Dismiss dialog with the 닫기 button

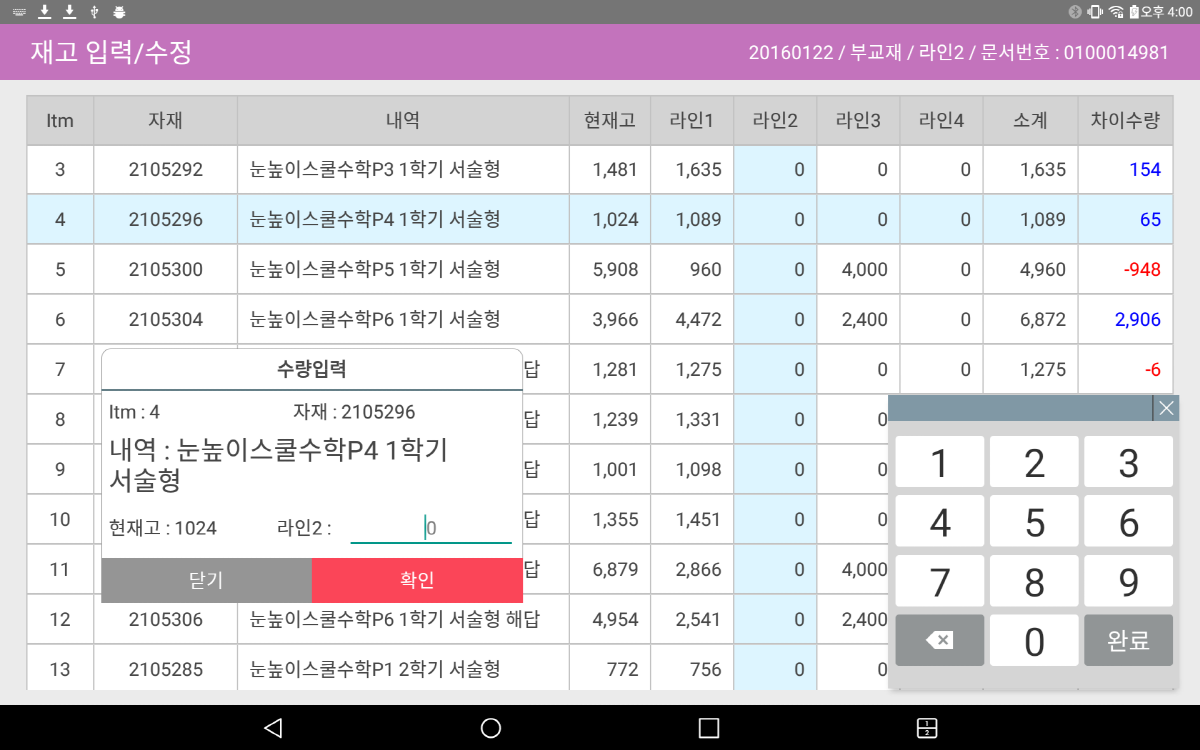pos(206,581)
